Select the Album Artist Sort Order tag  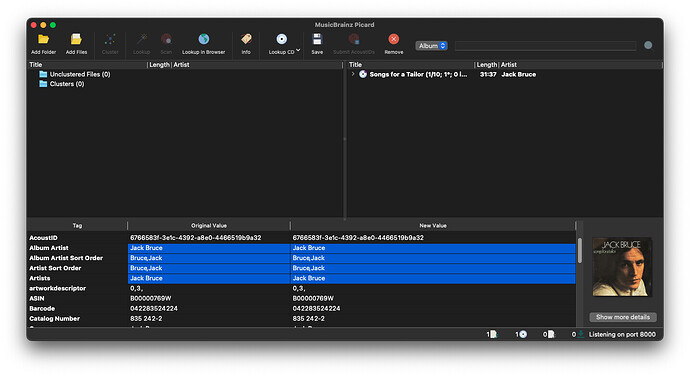(301, 258)
